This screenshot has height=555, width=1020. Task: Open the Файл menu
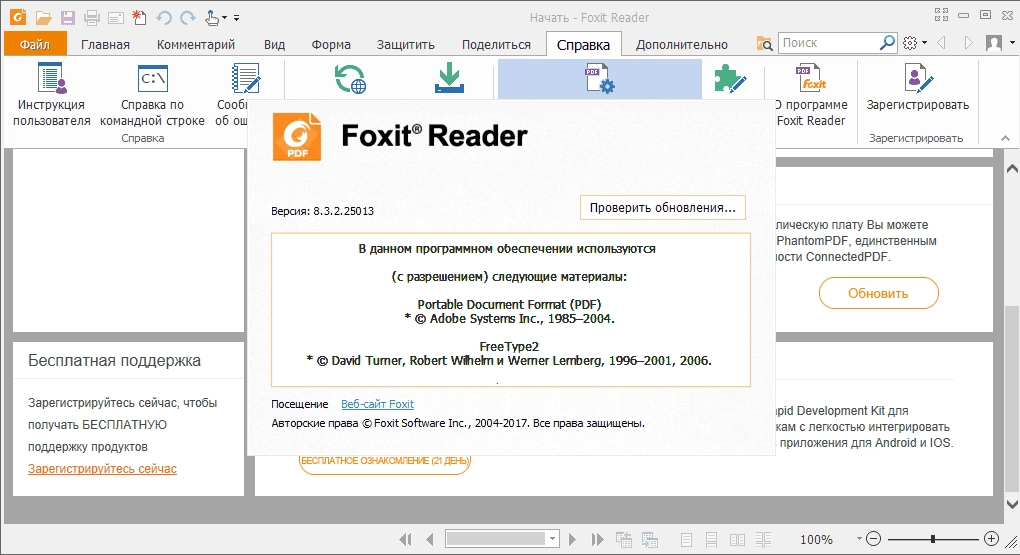[35, 44]
